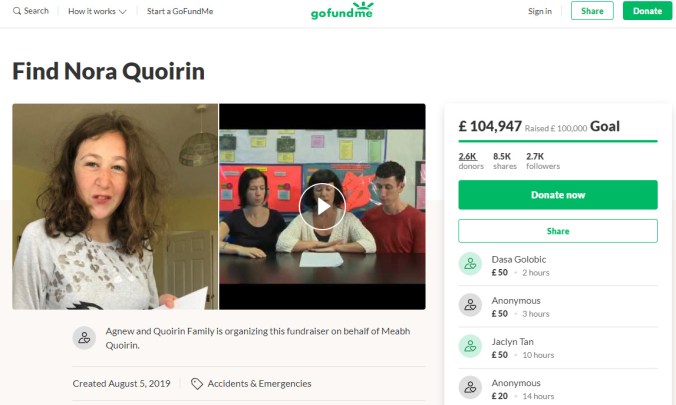Open the GoFundMe logo homepage link
676x405 pixels.
[342, 11]
